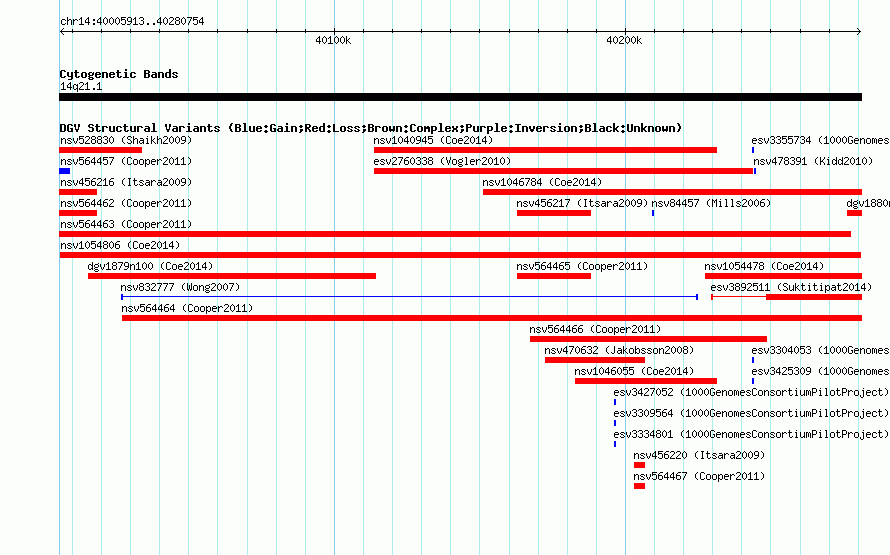Select the red bar under nsv470632
This screenshot has height=555, width=890.
pos(595,360)
